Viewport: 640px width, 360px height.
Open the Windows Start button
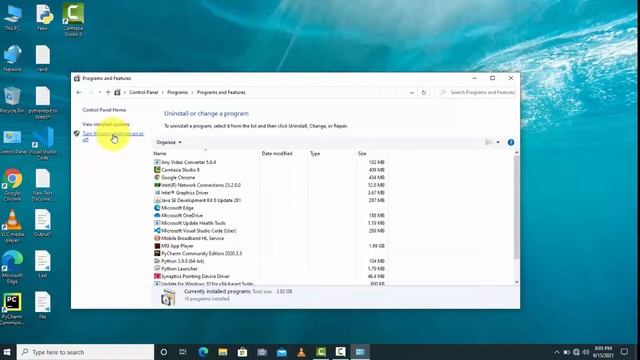[7, 352]
